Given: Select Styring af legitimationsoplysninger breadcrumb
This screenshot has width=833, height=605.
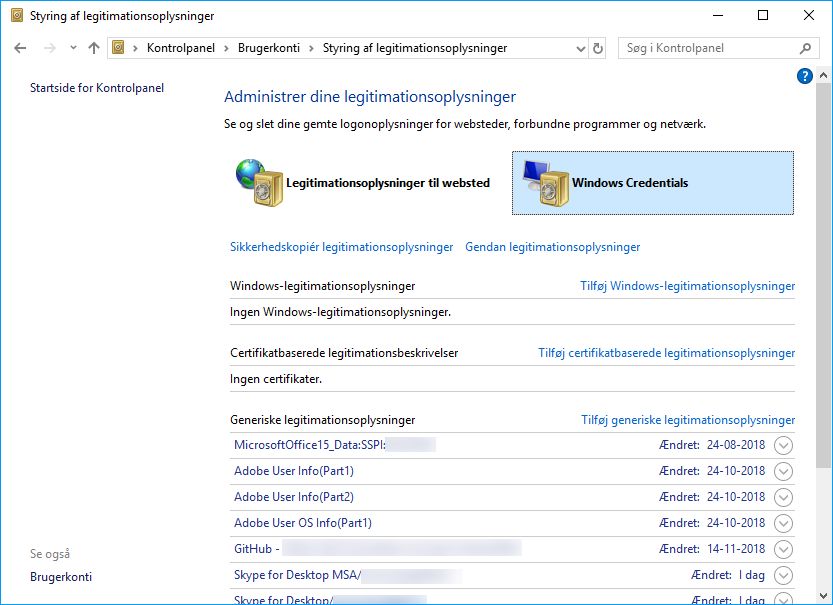Looking at the screenshot, I should click(415, 48).
